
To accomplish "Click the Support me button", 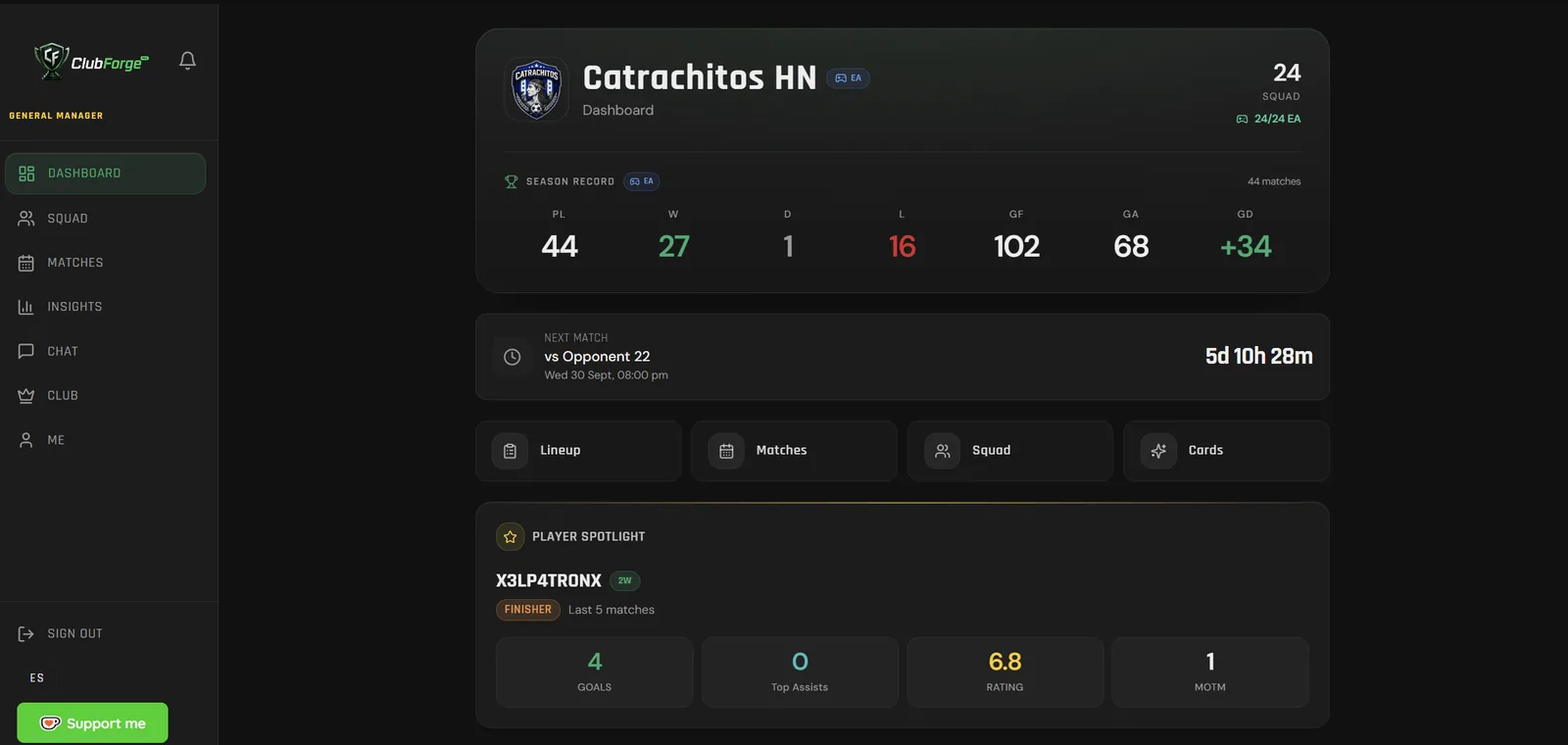I will (x=92, y=723).
